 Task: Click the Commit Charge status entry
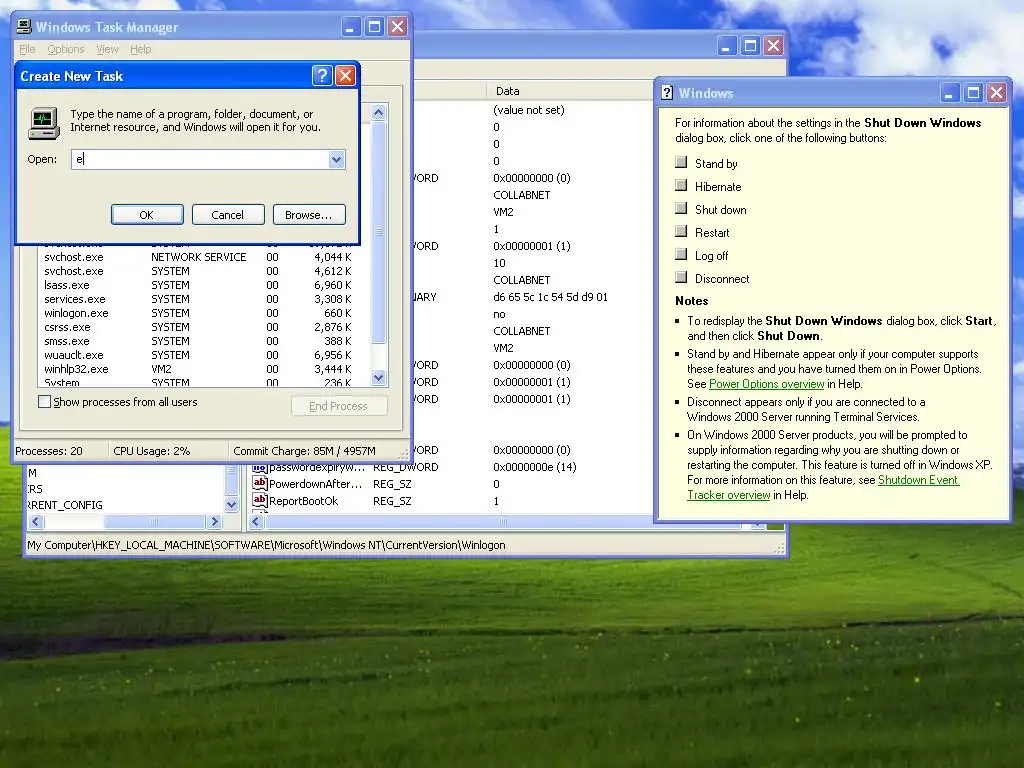pyautogui.click(x=304, y=451)
